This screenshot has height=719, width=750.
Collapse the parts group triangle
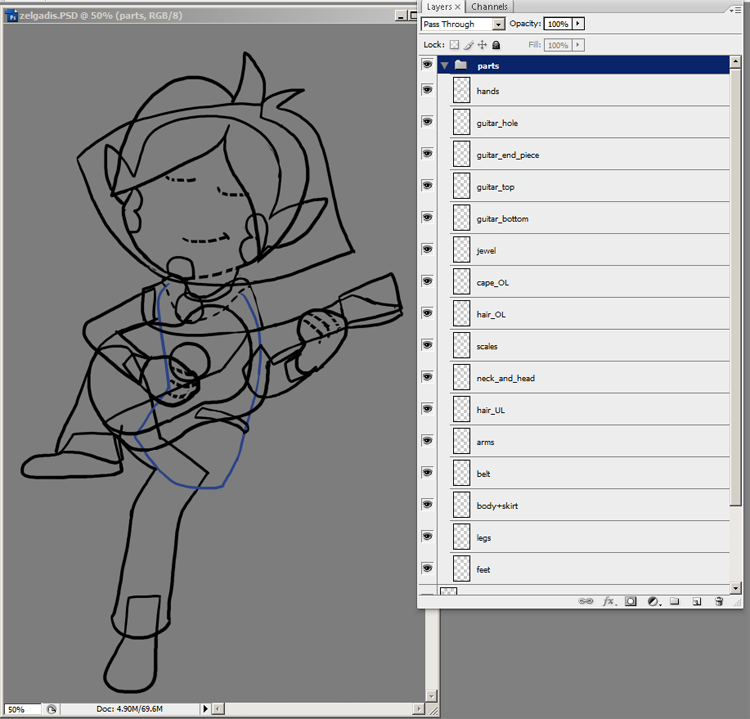coord(445,66)
